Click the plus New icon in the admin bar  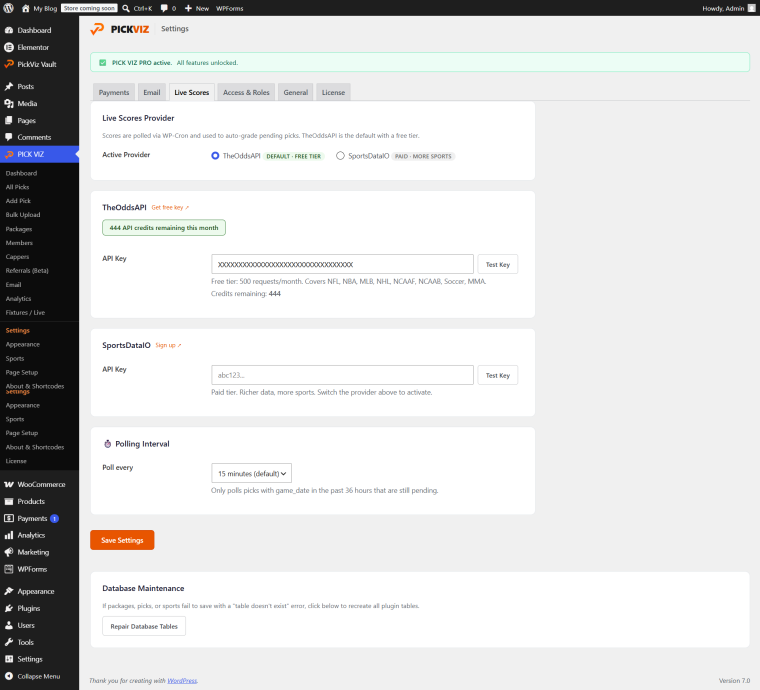(x=189, y=8)
